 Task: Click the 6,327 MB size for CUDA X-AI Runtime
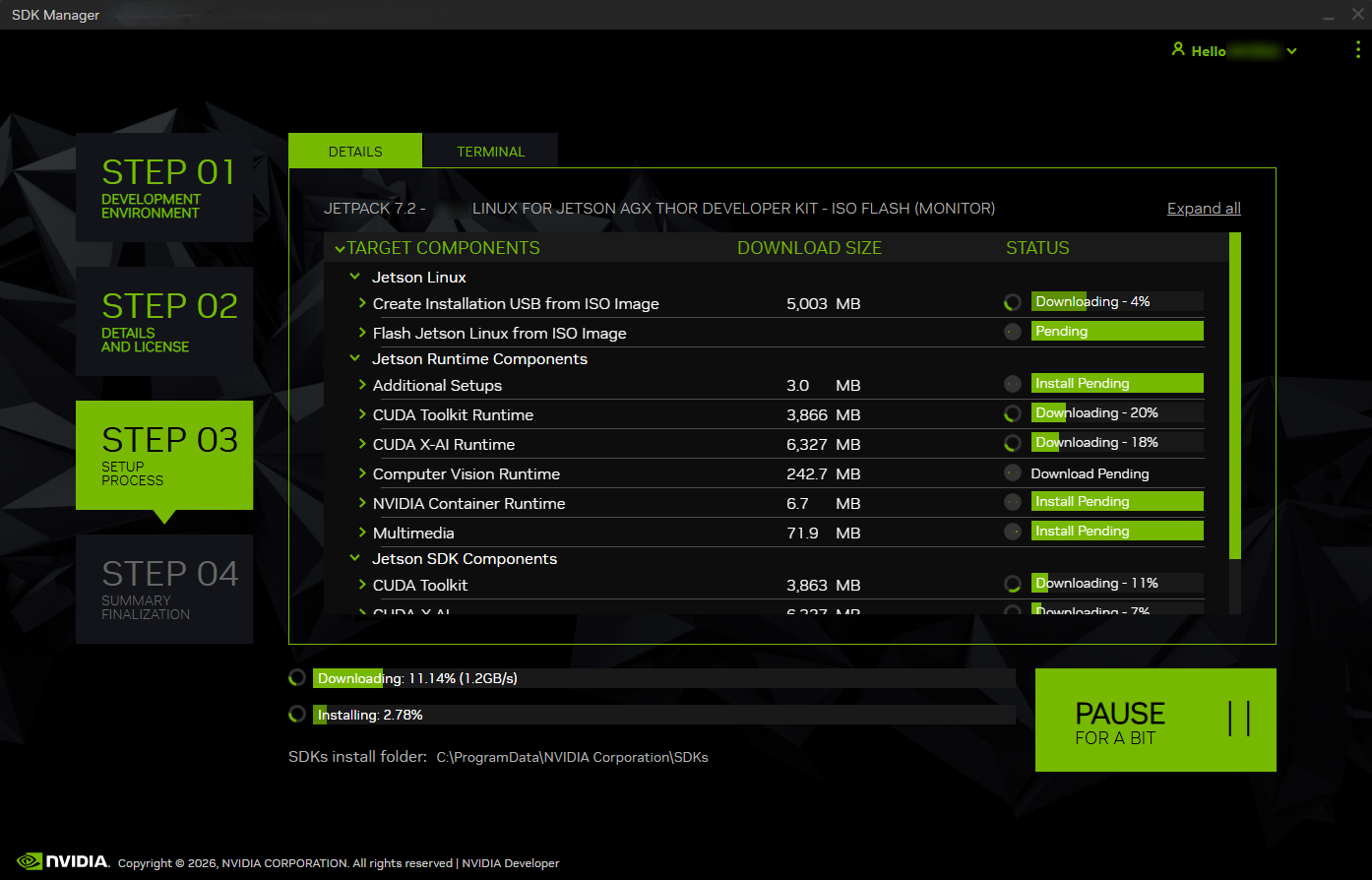pos(824,445)
